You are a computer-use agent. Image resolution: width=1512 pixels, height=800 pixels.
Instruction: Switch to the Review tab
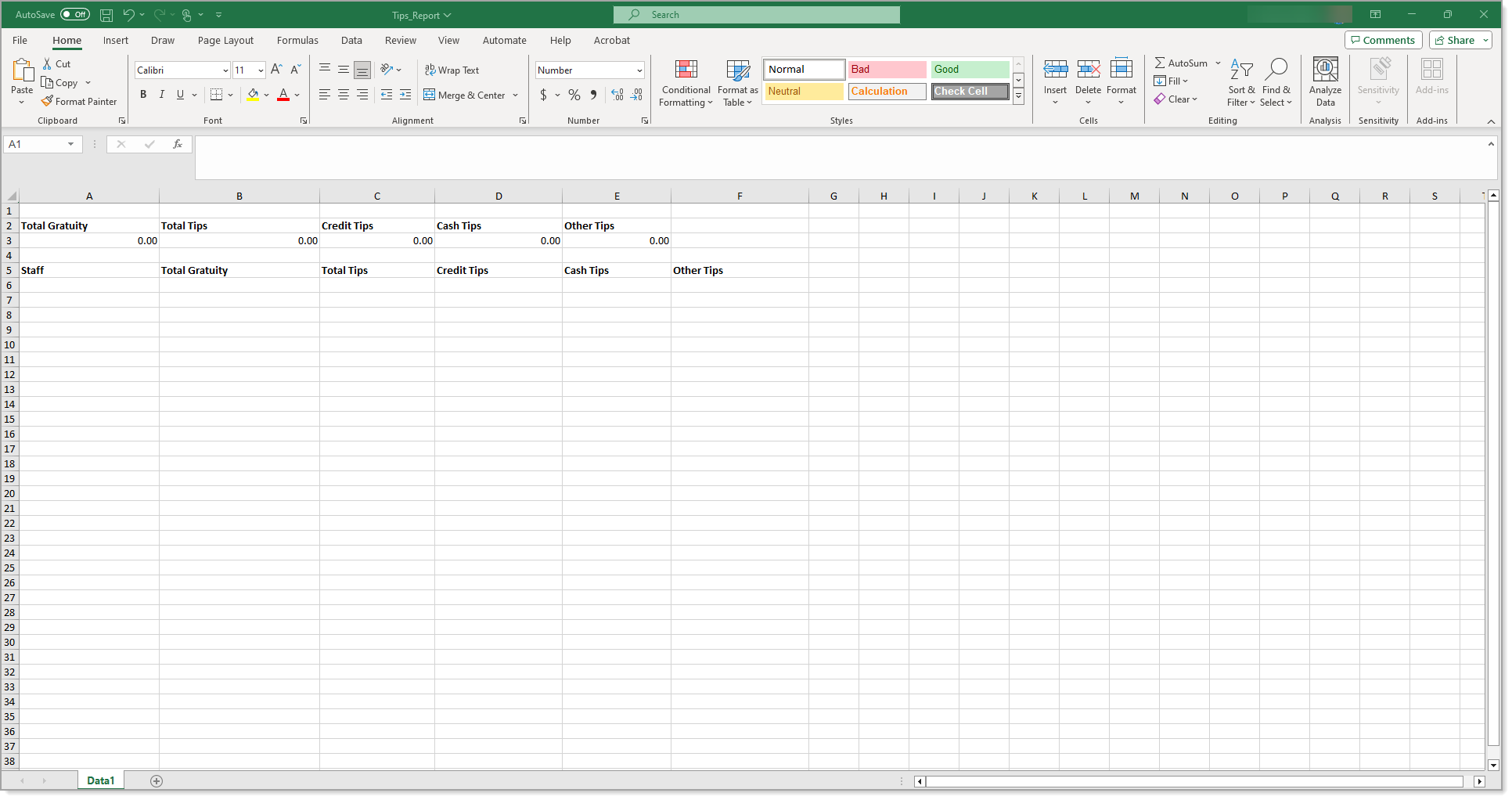[401, 41]
